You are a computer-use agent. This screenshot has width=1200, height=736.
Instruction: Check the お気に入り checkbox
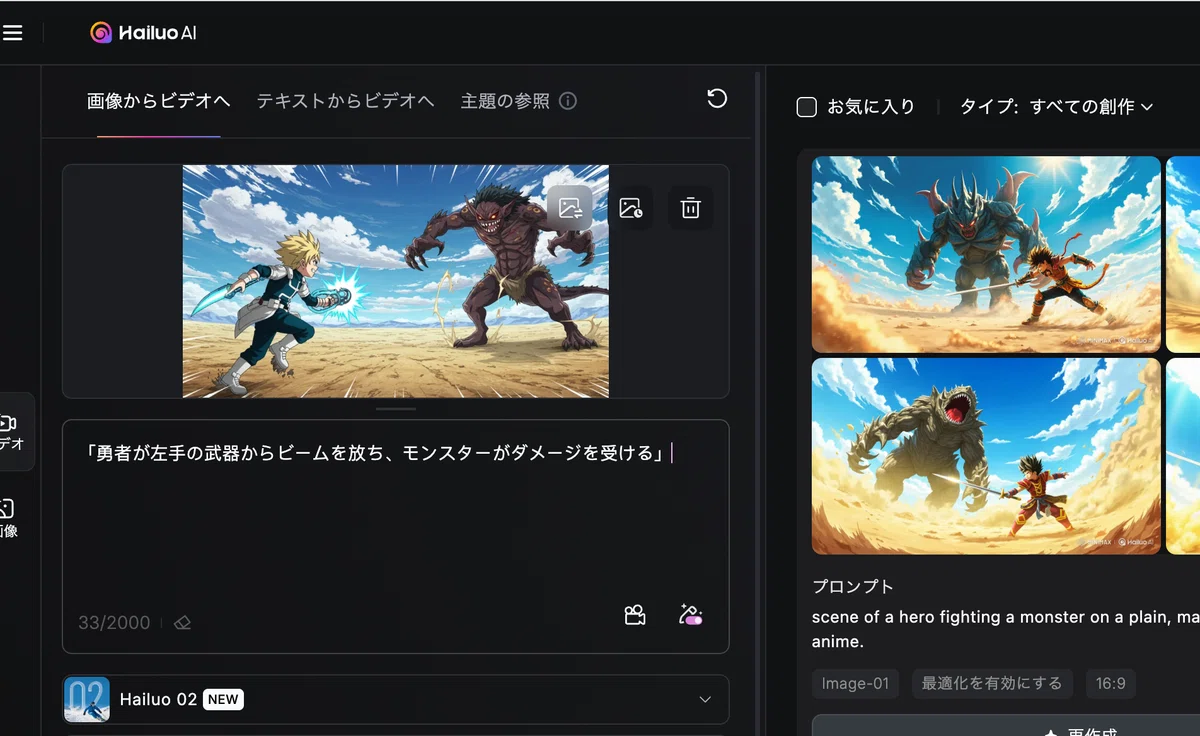[x=807, y=106]
